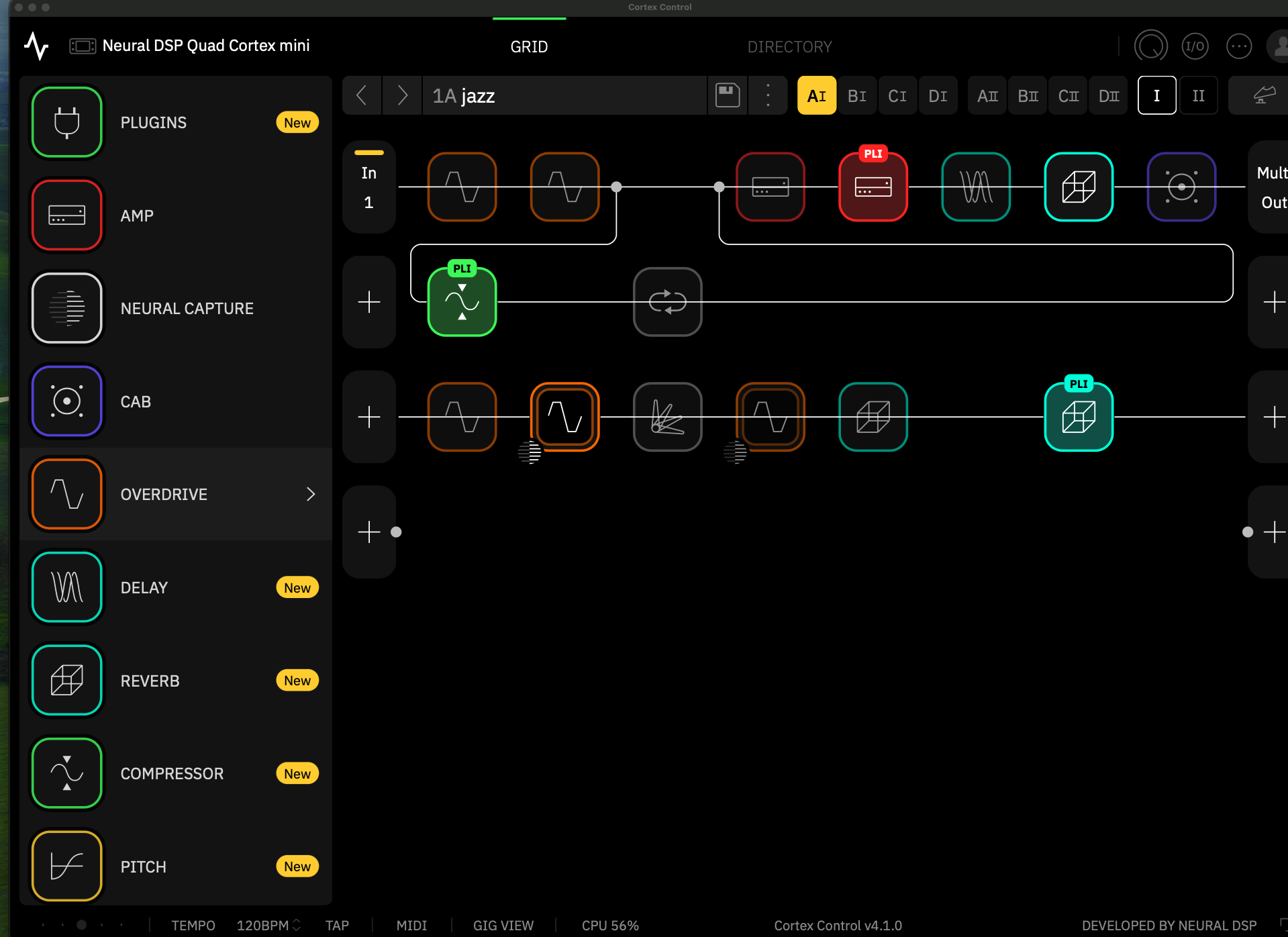This screenshot has height=937, width=1288.
Task: Open the Multi Out output block
Action: pos(1269,187)
